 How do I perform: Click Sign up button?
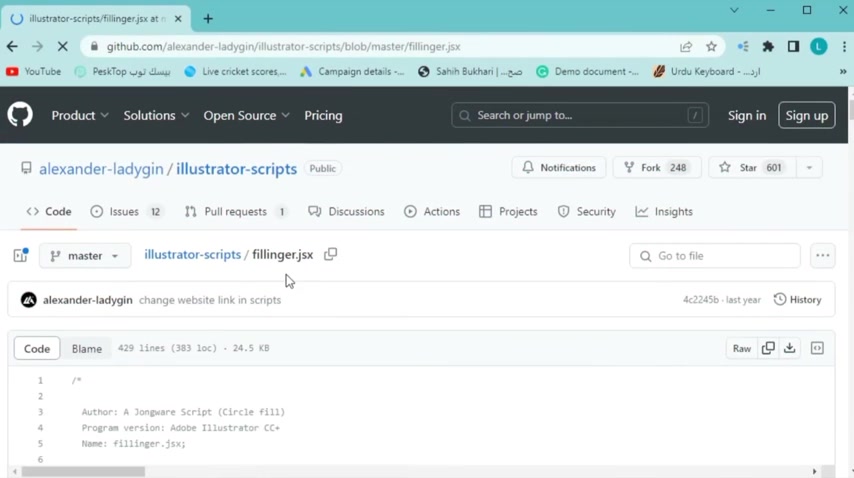pyautogui.click(x=807, y=115)
